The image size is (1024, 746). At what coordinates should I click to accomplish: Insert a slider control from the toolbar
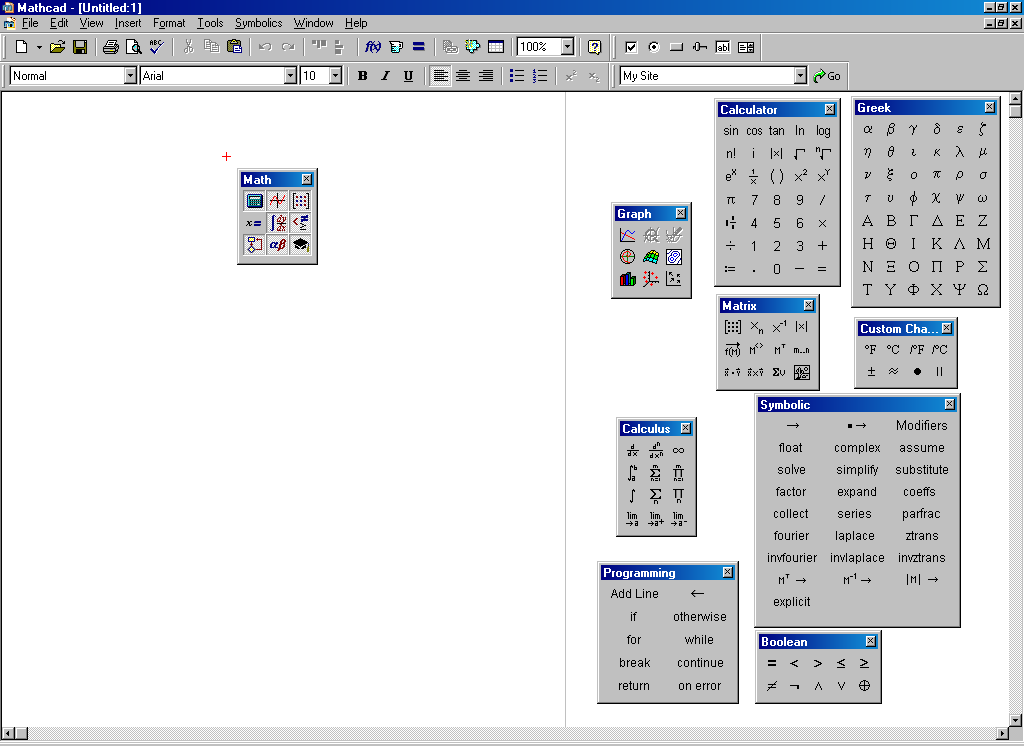pos(700,47)
